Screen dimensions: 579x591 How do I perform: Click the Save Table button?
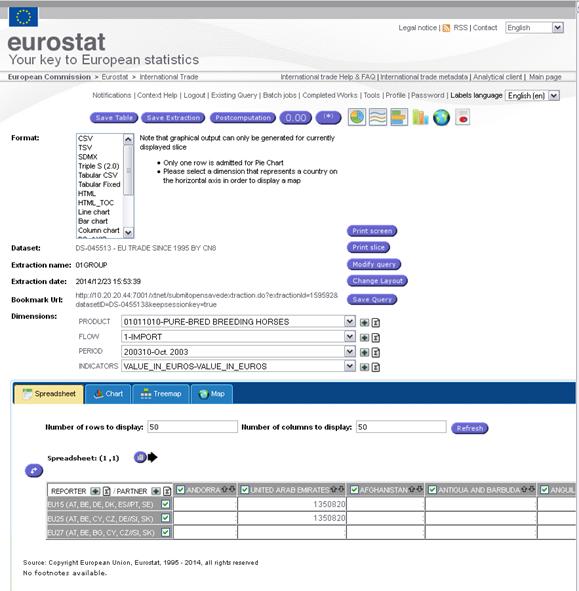click(x=114, y=118)
